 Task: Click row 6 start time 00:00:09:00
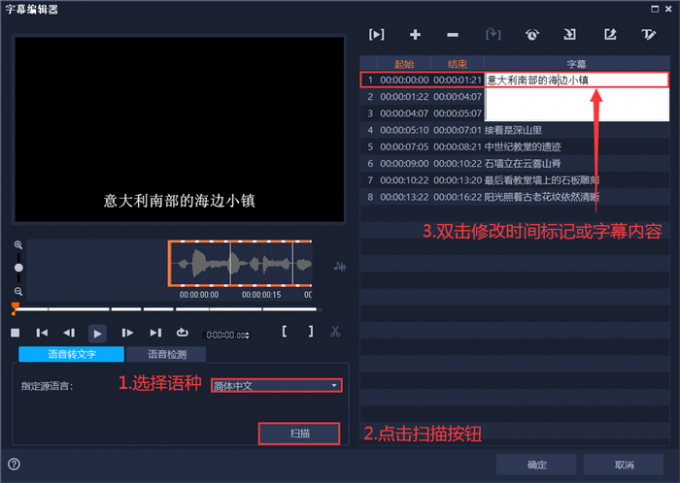404,163
